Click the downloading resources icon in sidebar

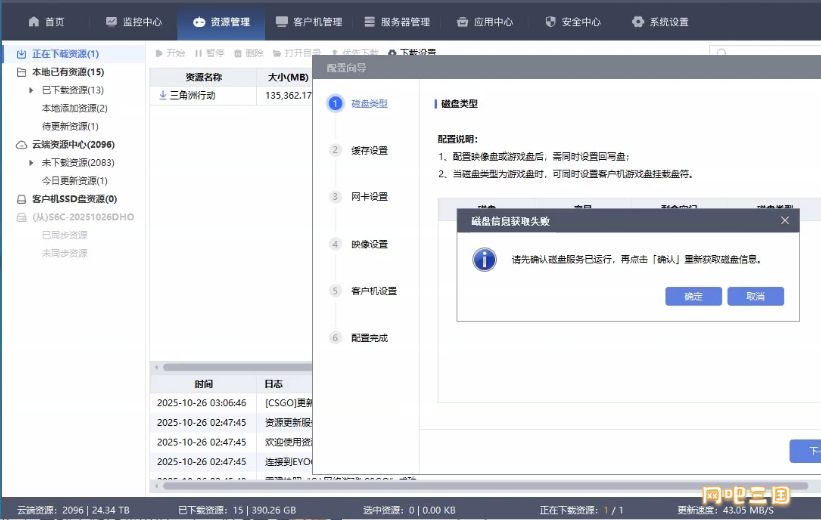[21, 54]
